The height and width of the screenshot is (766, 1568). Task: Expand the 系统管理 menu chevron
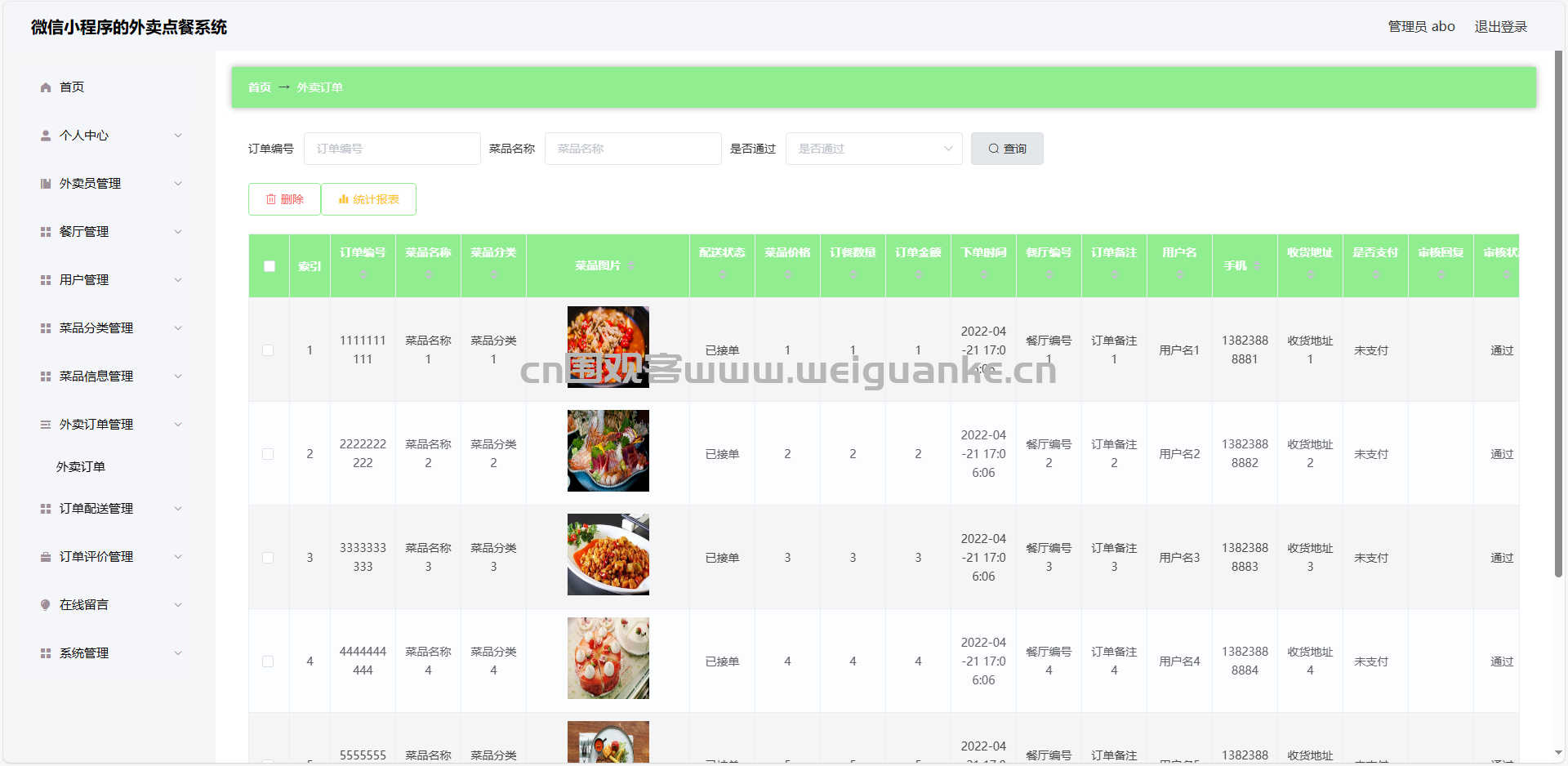178,653
